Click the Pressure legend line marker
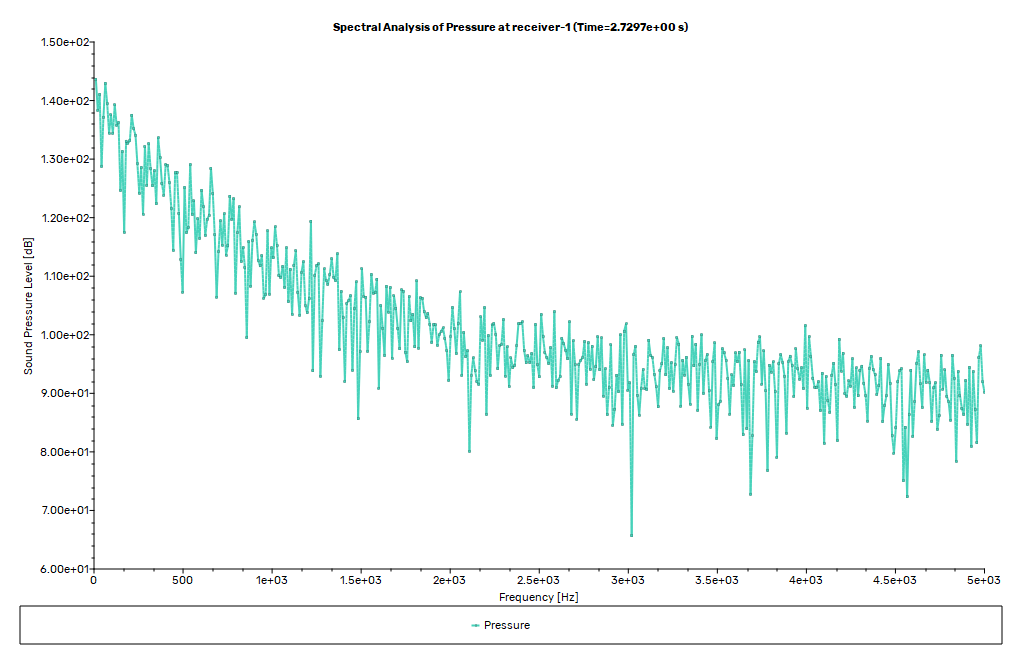Image resolution: width=1022 pixels, height=664 pixels. 475,626
